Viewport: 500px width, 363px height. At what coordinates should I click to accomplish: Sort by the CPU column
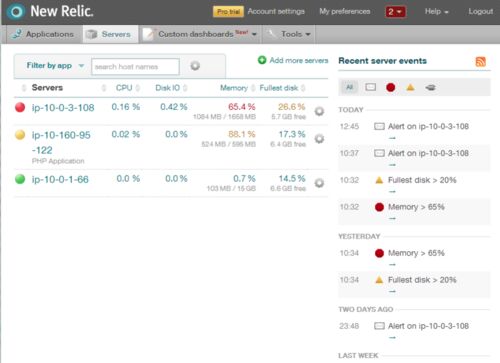(x=124, y=88)
